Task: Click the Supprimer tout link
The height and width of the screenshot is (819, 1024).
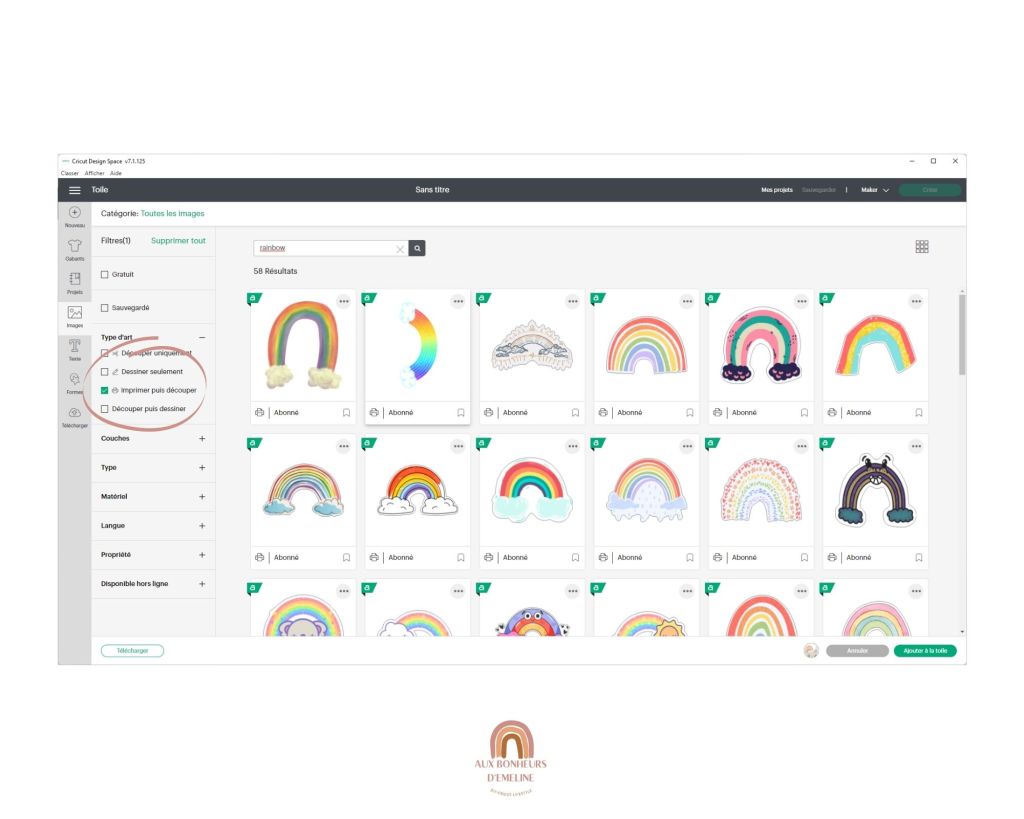Action: [x=178, y=241]
